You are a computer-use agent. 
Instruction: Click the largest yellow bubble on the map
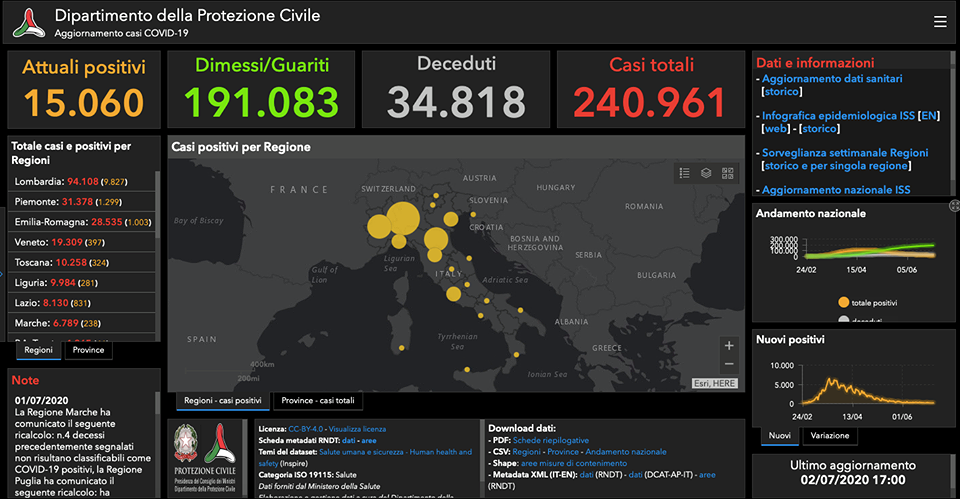point(402,220)
